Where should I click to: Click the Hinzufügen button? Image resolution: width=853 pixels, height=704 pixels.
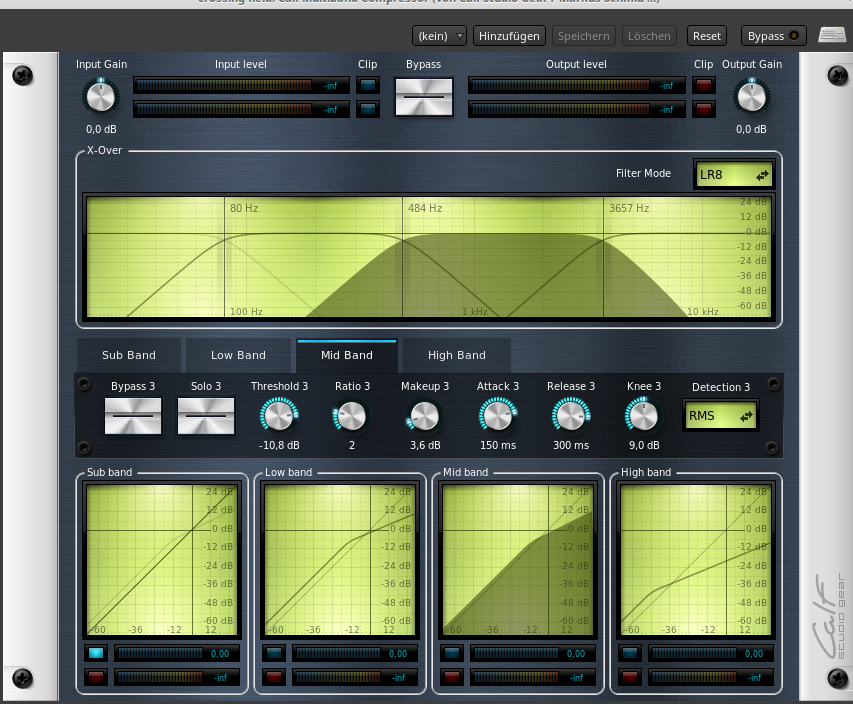pos(509,36)
